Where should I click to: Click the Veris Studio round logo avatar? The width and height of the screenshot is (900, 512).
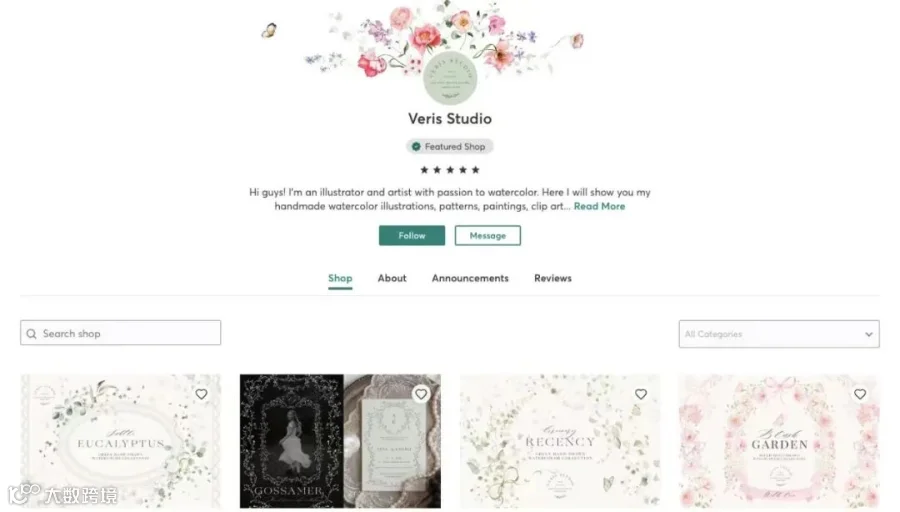[450, 77]
